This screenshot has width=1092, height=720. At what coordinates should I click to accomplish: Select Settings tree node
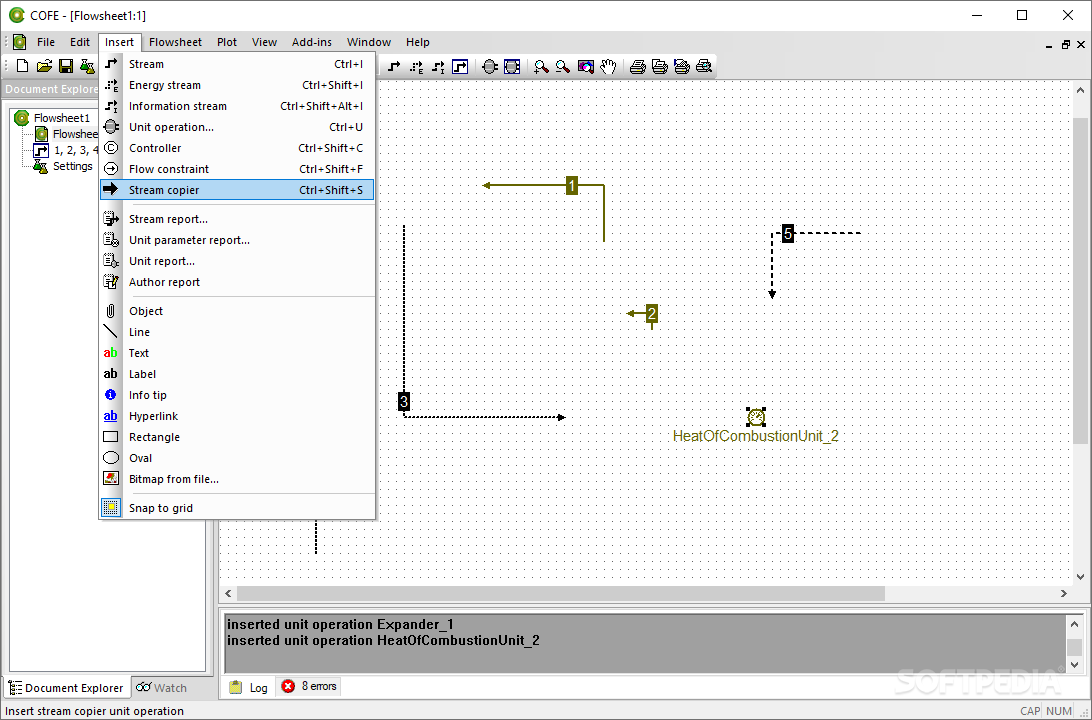(72, 166)
